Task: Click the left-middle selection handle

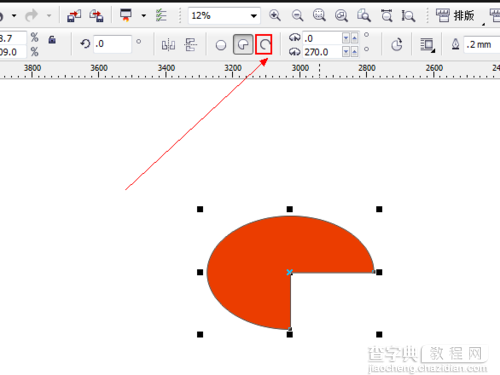Action: (200, 272)
